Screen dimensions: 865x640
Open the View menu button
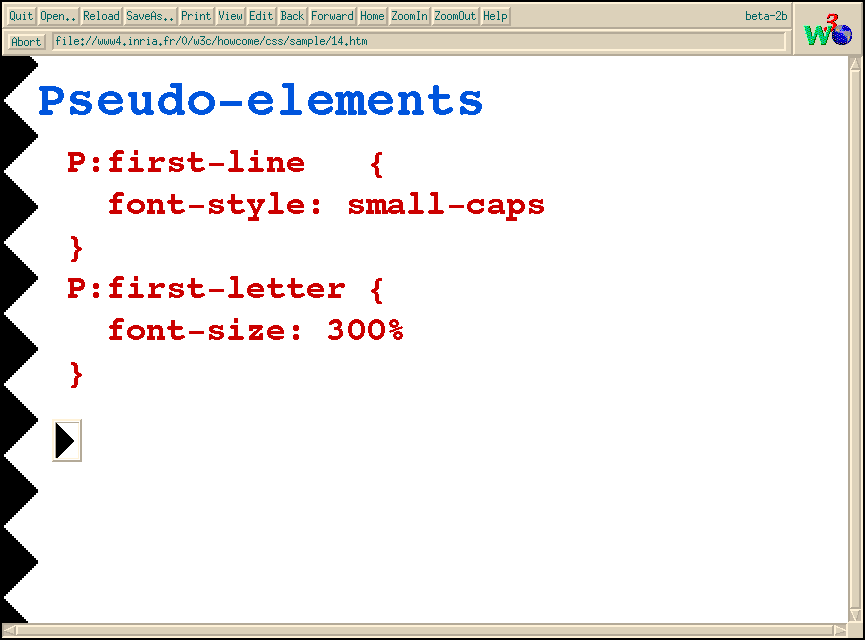[x=231, y=16]
